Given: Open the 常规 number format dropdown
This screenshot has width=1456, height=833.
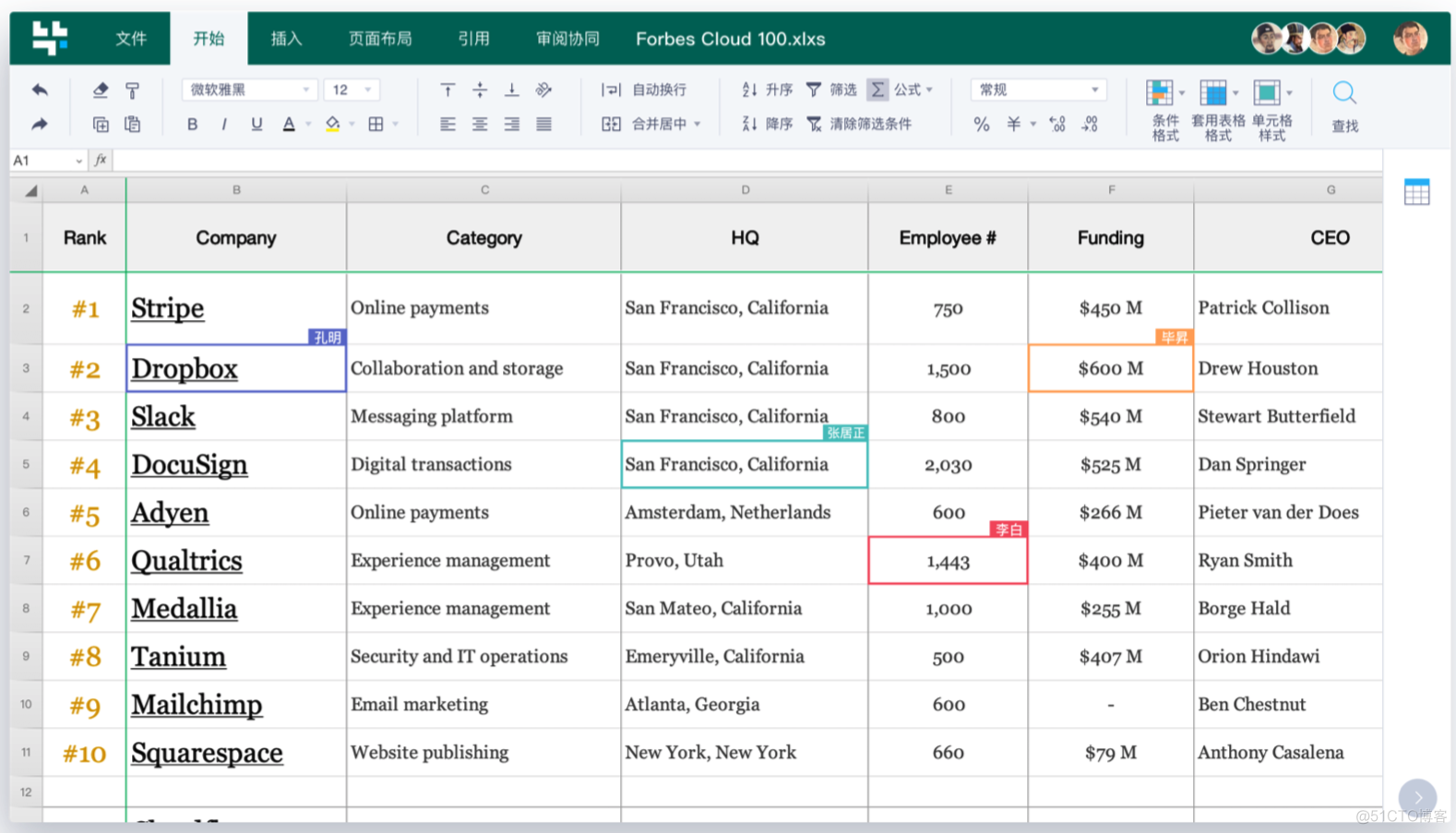Looking at the screenshot, I should [x=1038, y=89].
